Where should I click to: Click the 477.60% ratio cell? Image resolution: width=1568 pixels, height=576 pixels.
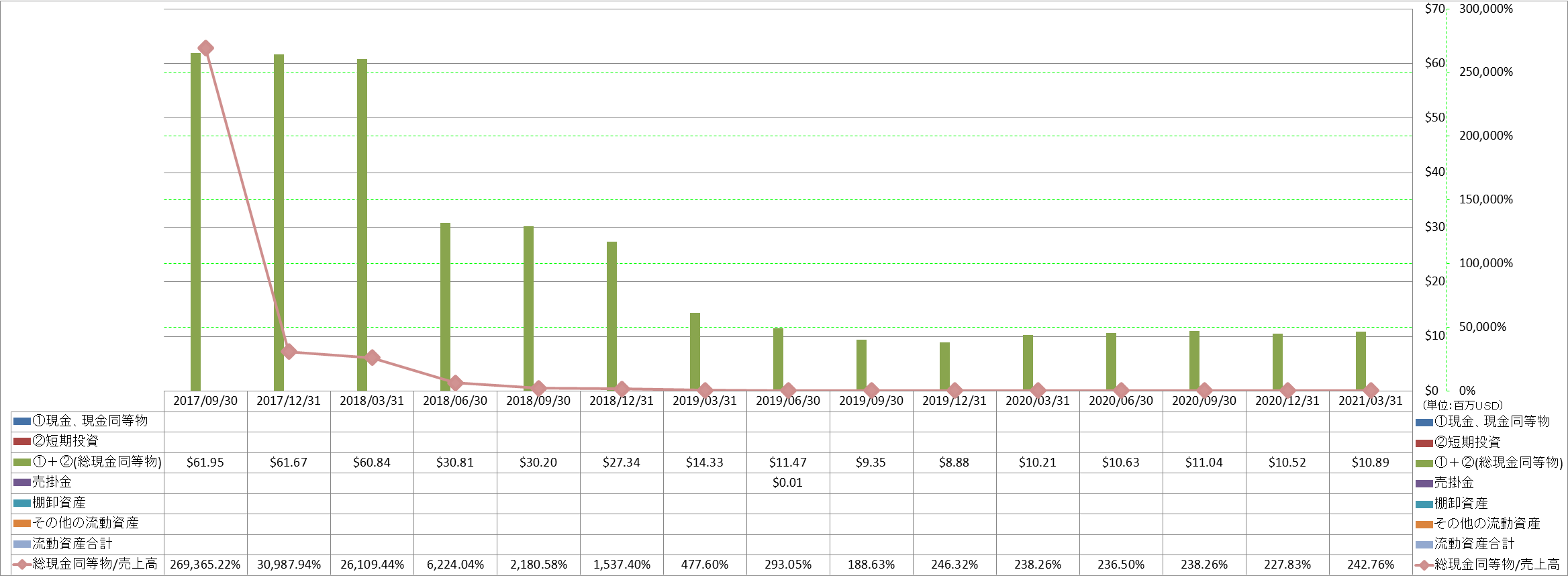tap(705, 565)
